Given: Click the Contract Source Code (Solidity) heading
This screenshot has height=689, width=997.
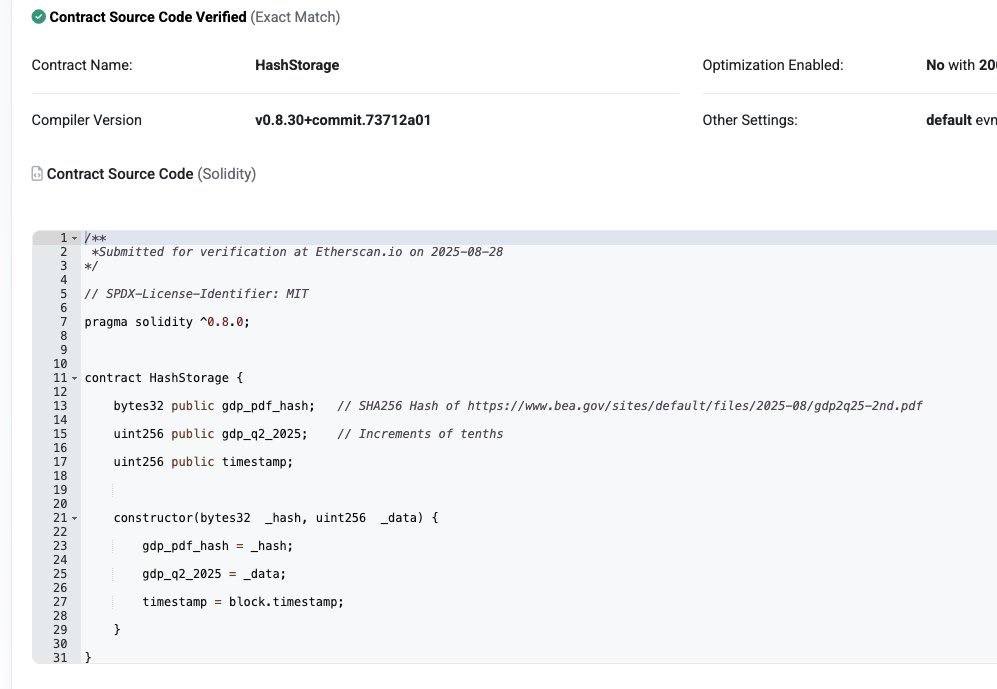Looking at the screenshot, I should [151, 174].
